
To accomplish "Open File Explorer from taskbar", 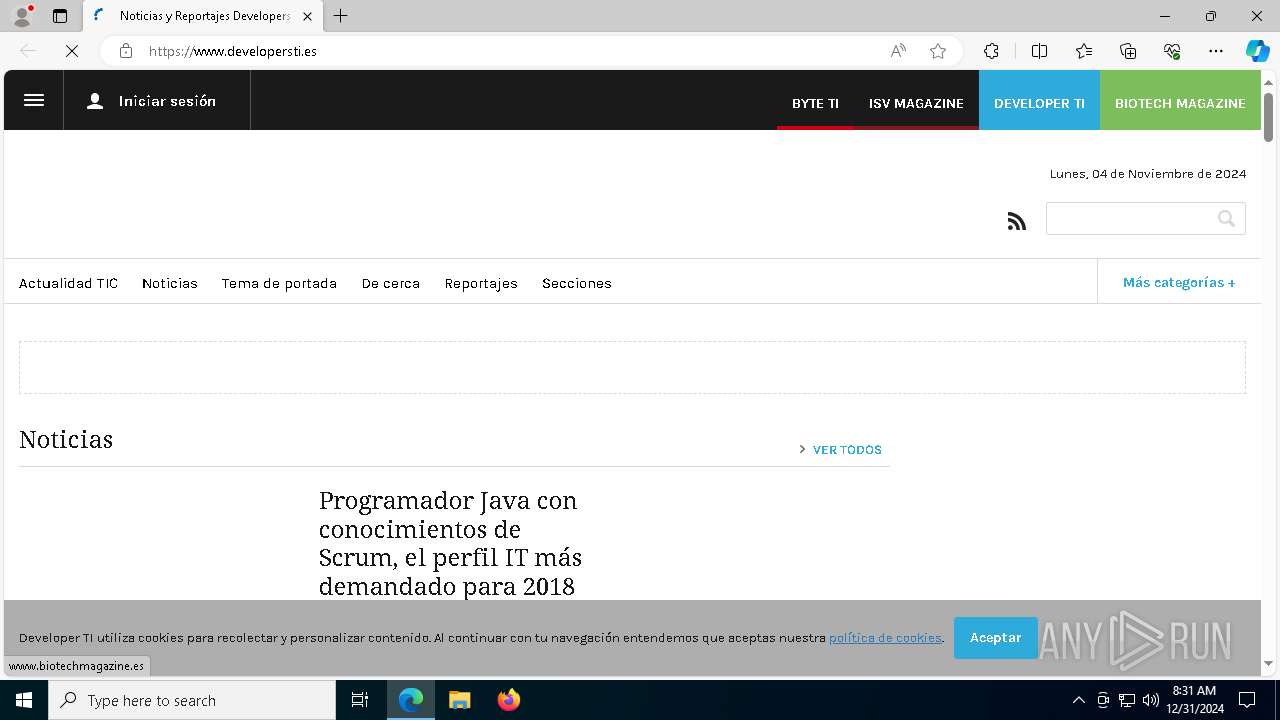I will coord(460,700).
